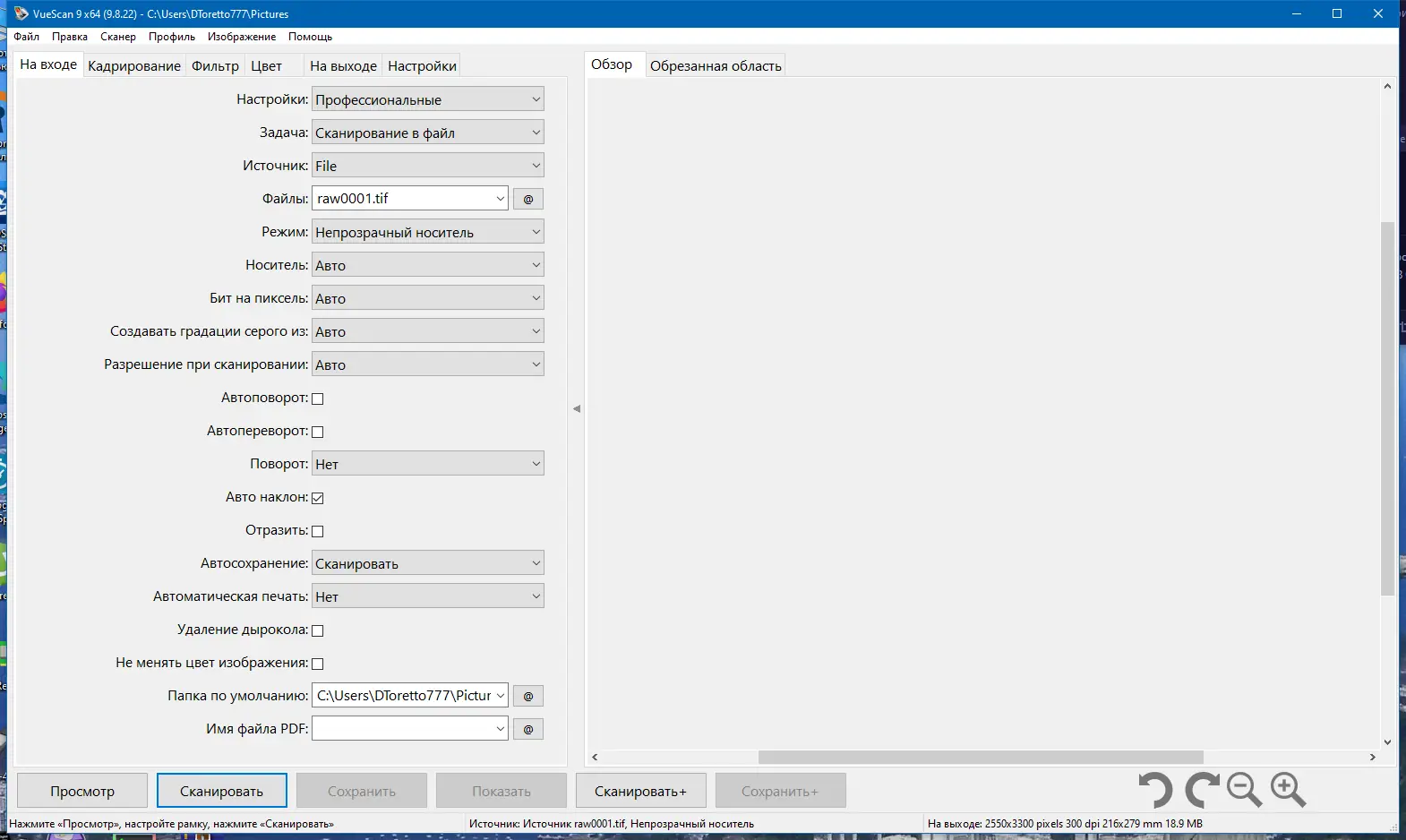Click the rotate left icon
Viewport: 1406px width, 840px height.
tap(1155, 791)
